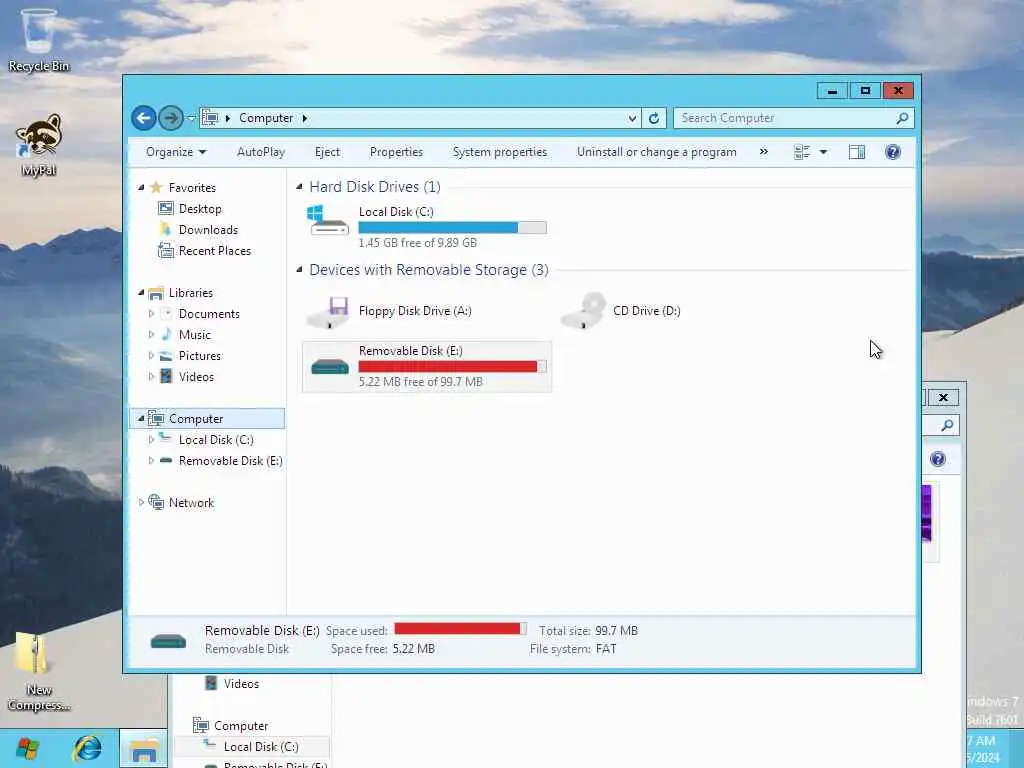The image size is (1024, 768).
Task: Open Recent Places under Favorites
Action: point(214,251)
